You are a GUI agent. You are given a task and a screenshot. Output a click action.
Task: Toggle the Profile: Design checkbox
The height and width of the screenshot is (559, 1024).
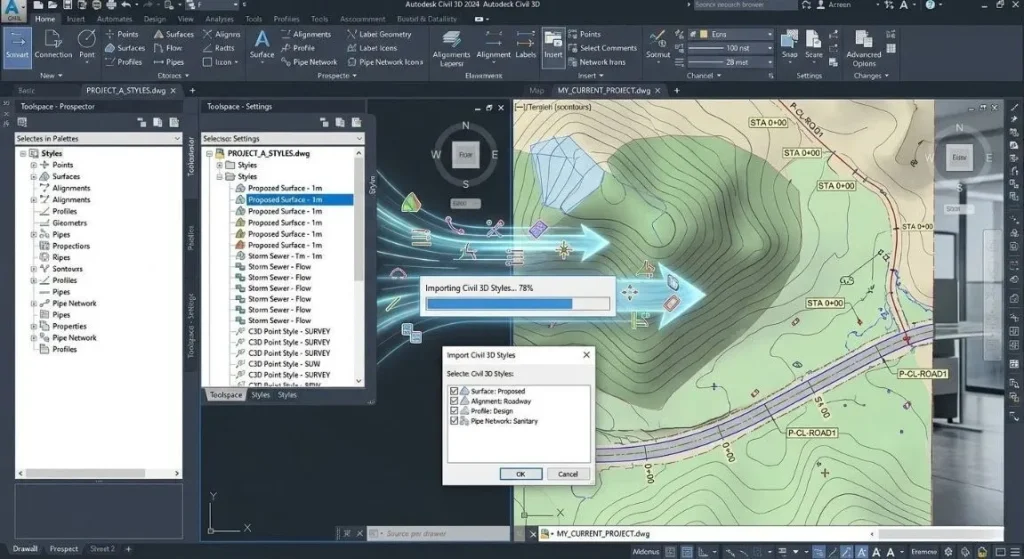tap(454, 411)
